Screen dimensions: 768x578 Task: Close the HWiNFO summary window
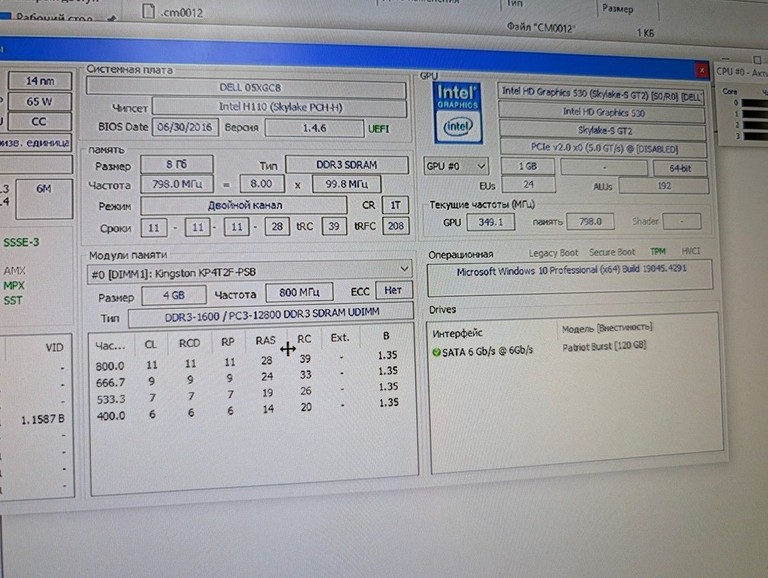click(x=702, y=70)
